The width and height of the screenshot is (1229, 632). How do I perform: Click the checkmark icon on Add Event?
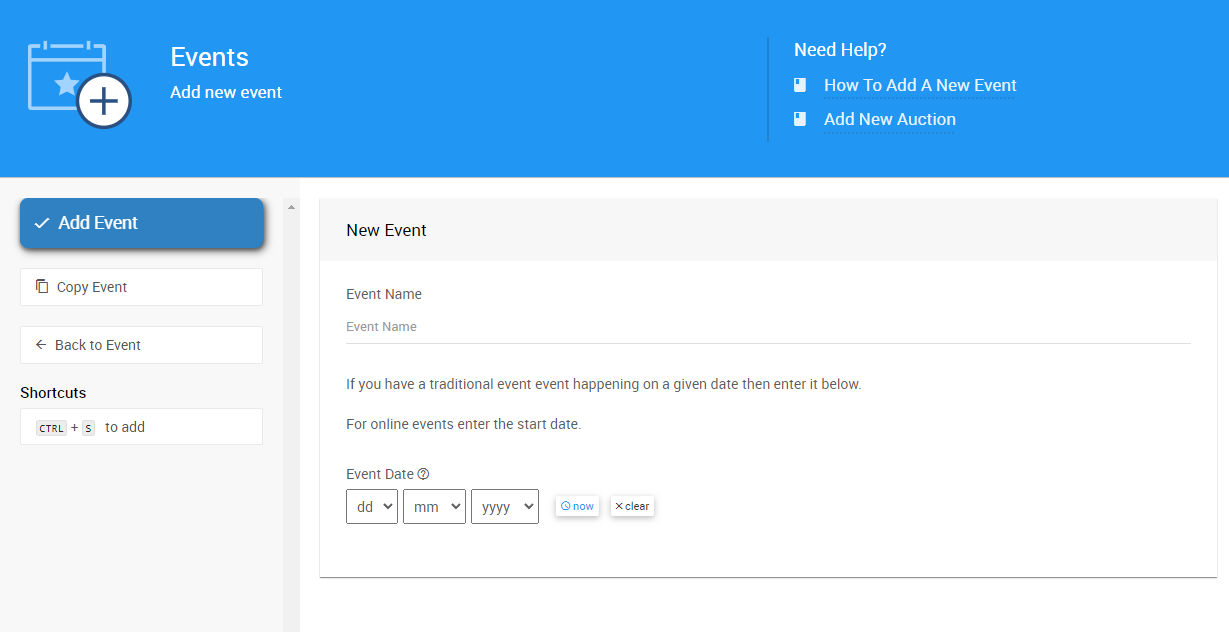[x=42, y=223]
